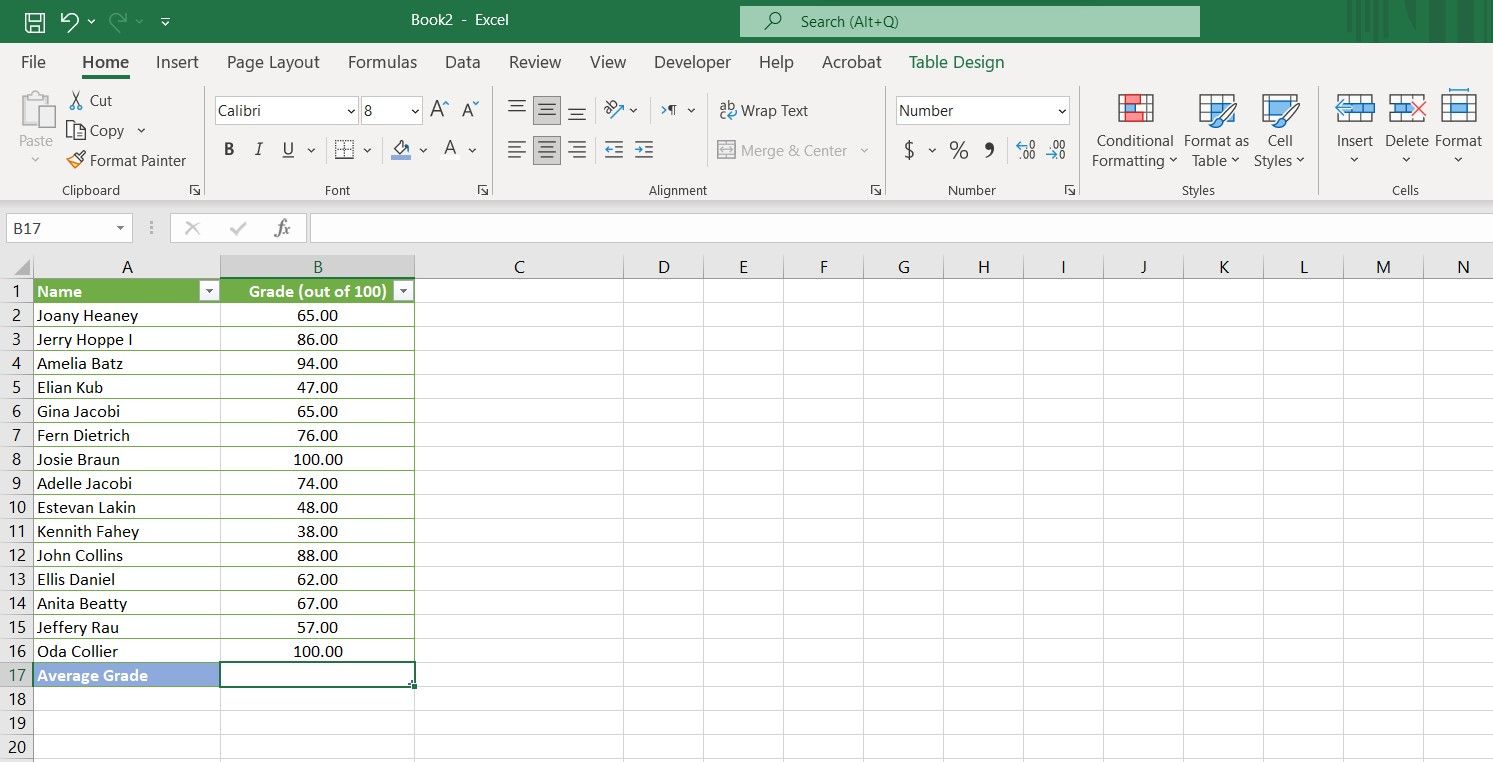This screenshot has height=762, width=1493.
Task: Click inside the formula bar
Action: point(700,227)
